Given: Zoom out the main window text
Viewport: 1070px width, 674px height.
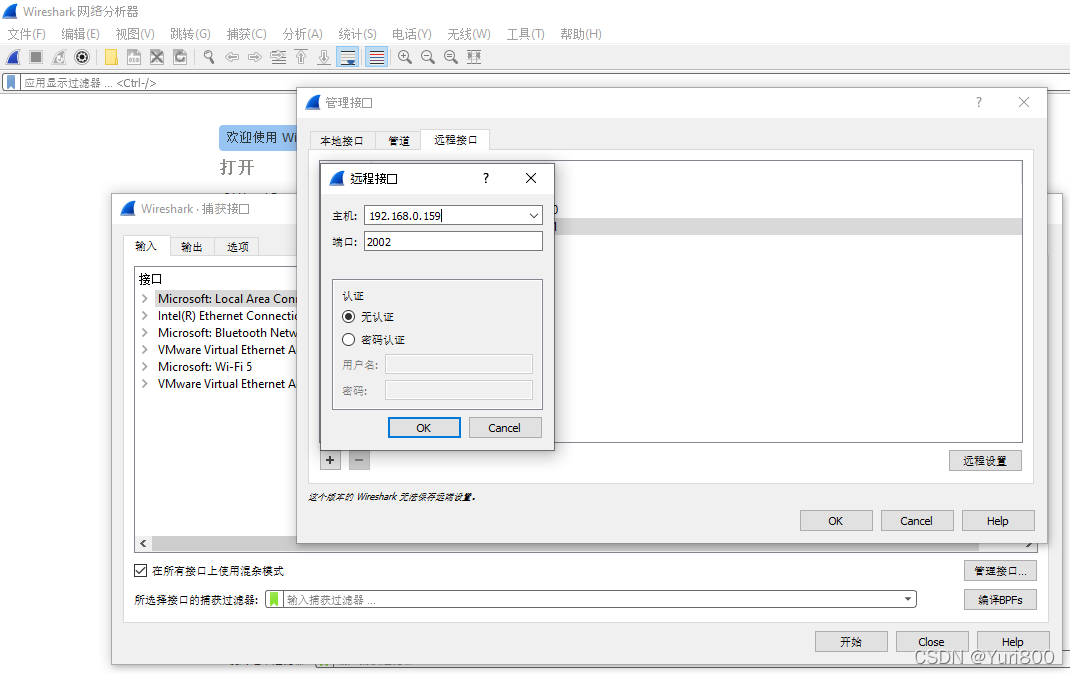Looking at the screenshot, I should (428, 57).
